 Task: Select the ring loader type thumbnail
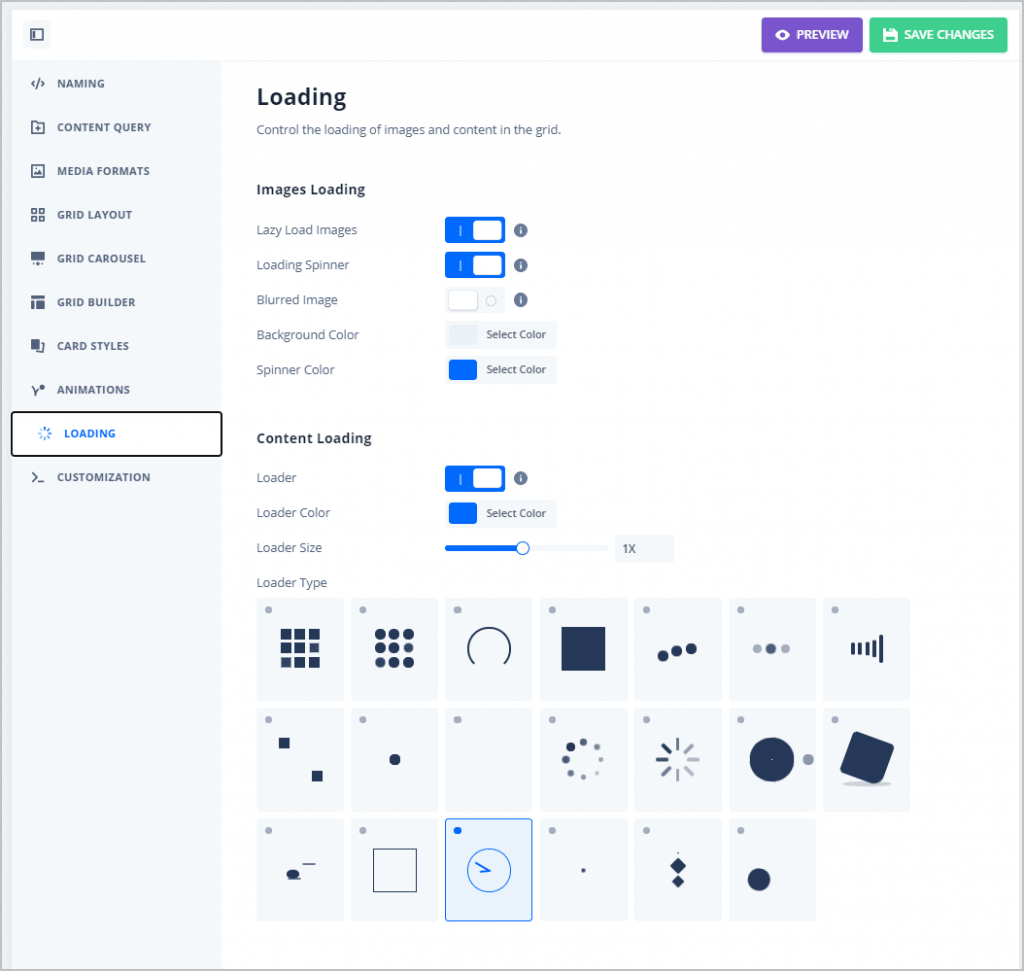pyautogui.click(x=488, y=648)
